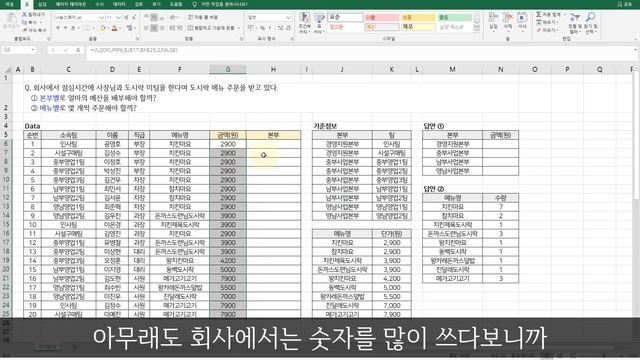
Task: Toggle Italic formatting
Action: coord(65,28)
